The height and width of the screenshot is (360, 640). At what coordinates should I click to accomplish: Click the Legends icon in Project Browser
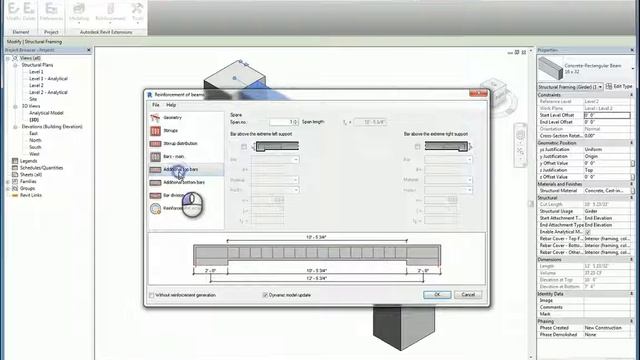pyautogui.click(x=15, y=161)
